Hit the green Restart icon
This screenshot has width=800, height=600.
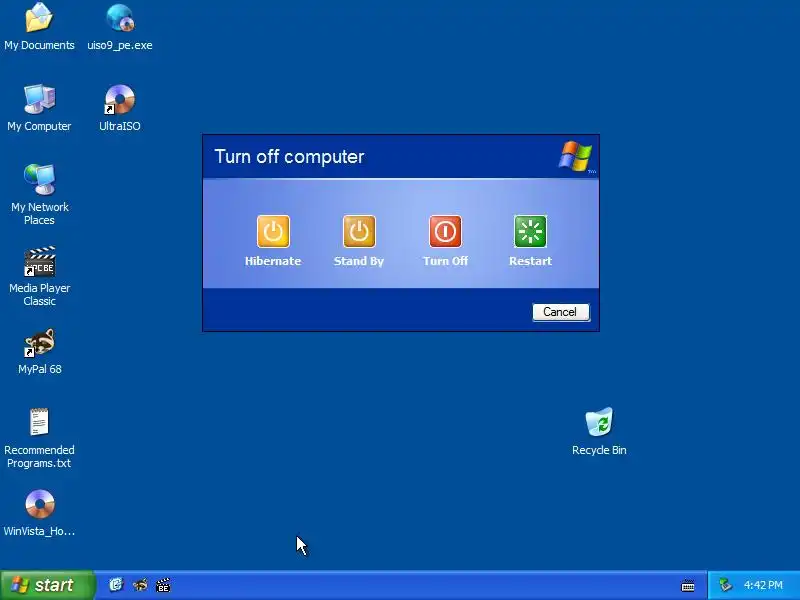[531, 231]
